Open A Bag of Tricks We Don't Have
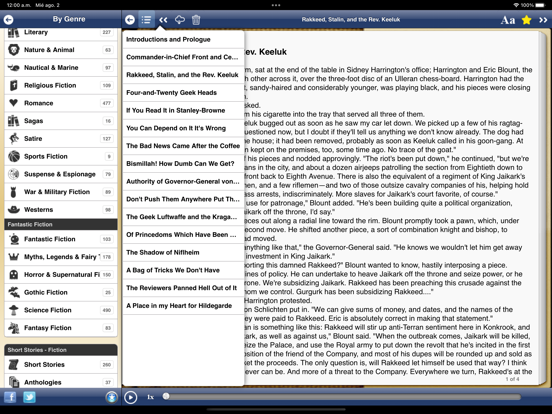552x414 pixels. (x=183, y=270)
